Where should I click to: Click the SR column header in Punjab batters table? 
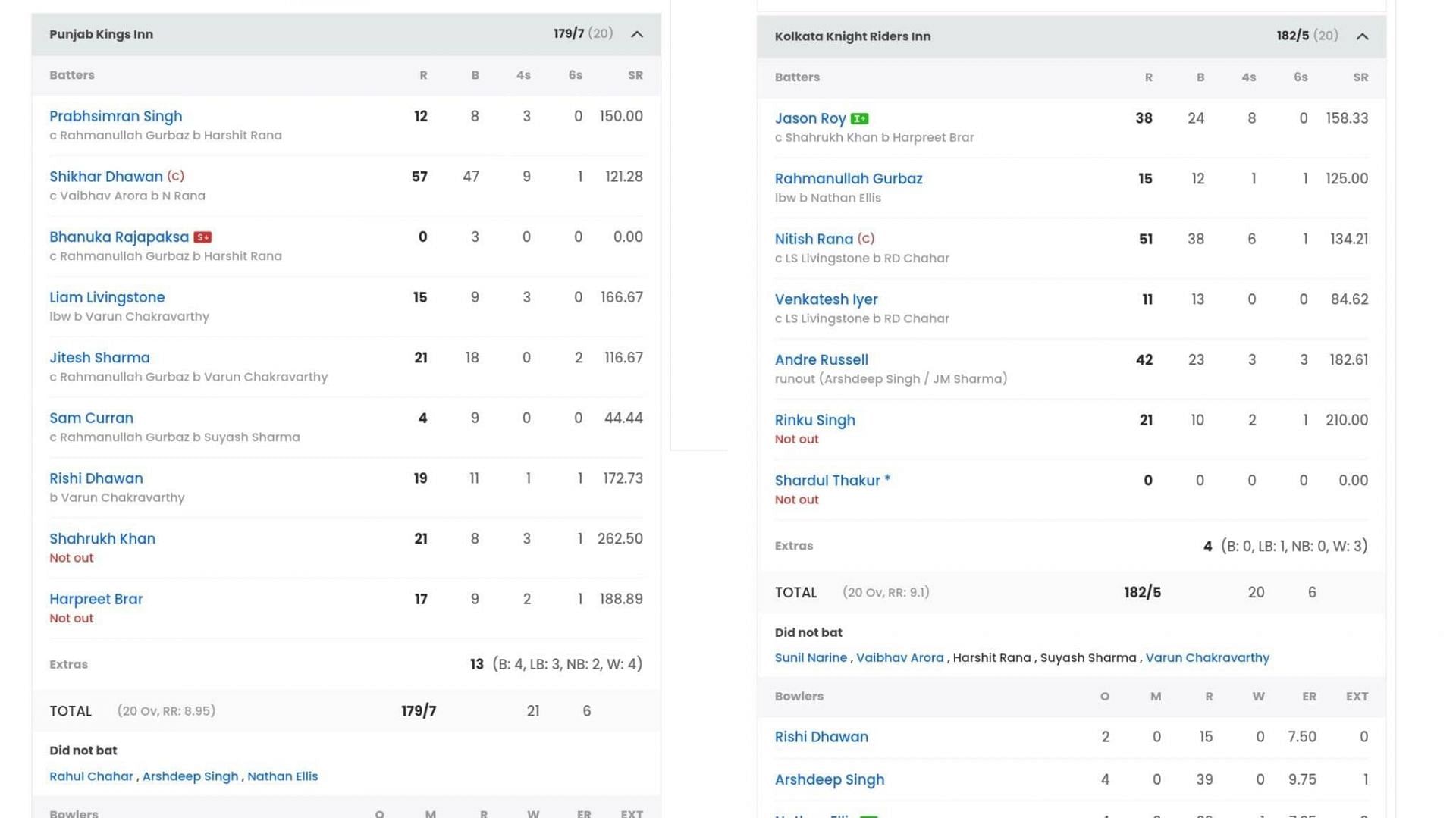(635, 75)
